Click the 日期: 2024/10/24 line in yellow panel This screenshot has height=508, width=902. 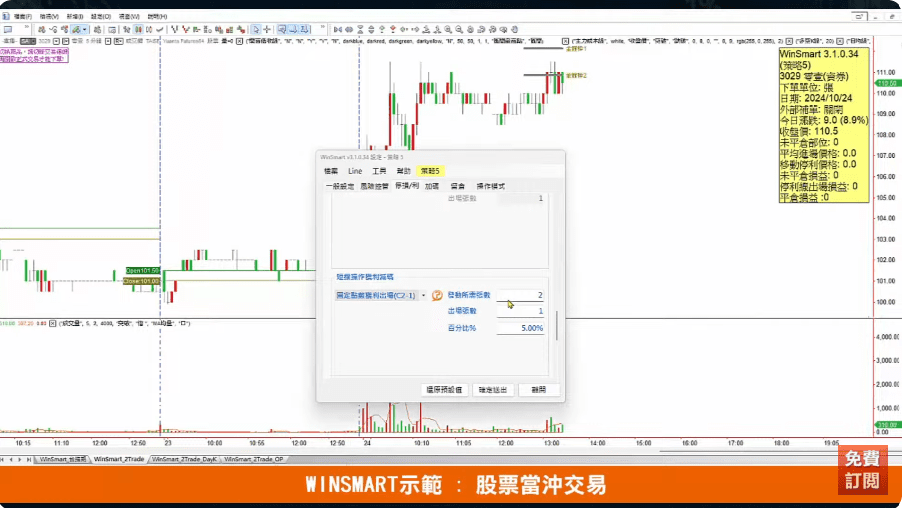tap(816, 98)
